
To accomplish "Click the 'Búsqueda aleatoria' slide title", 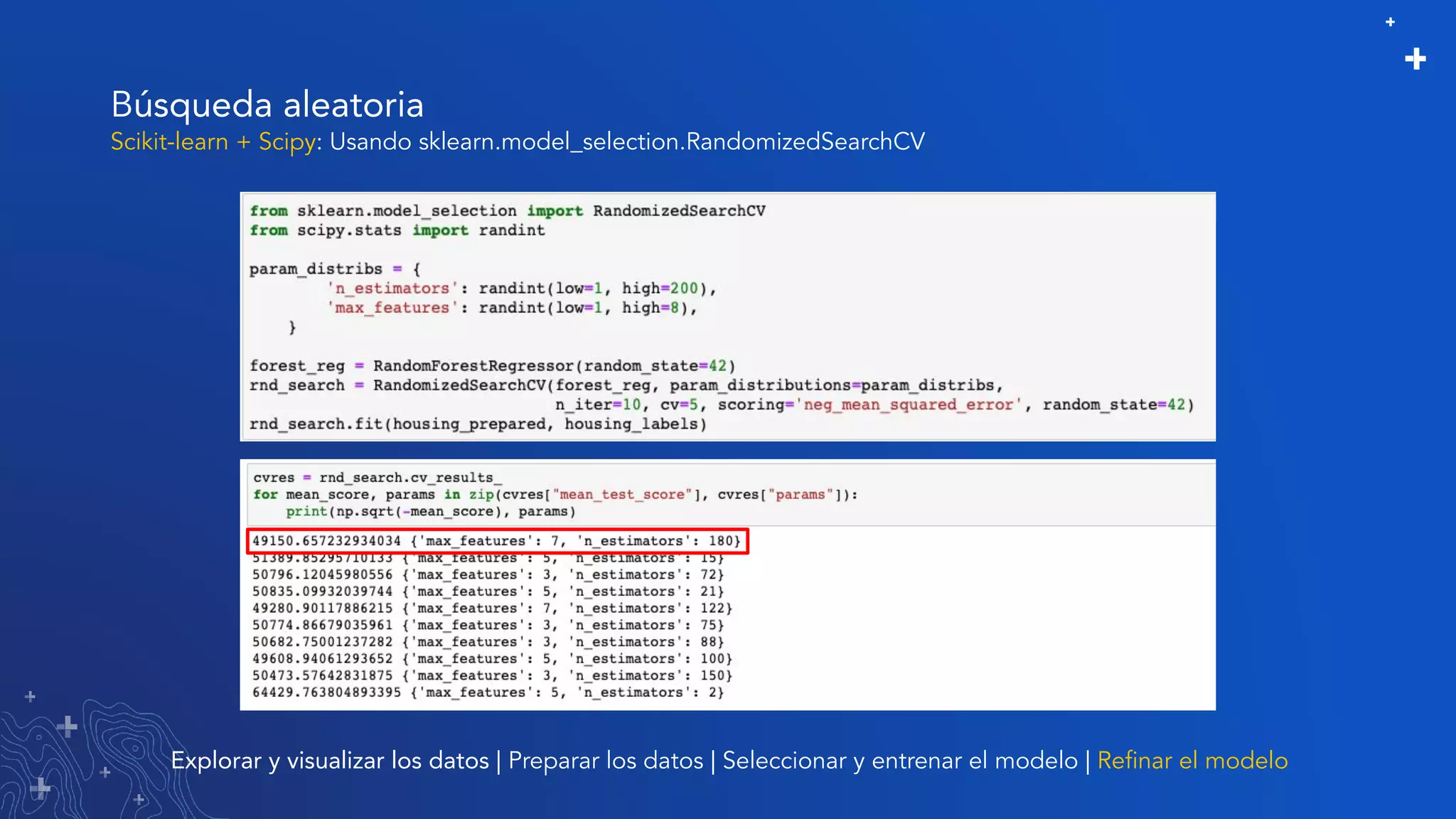I will click(267, 105).
